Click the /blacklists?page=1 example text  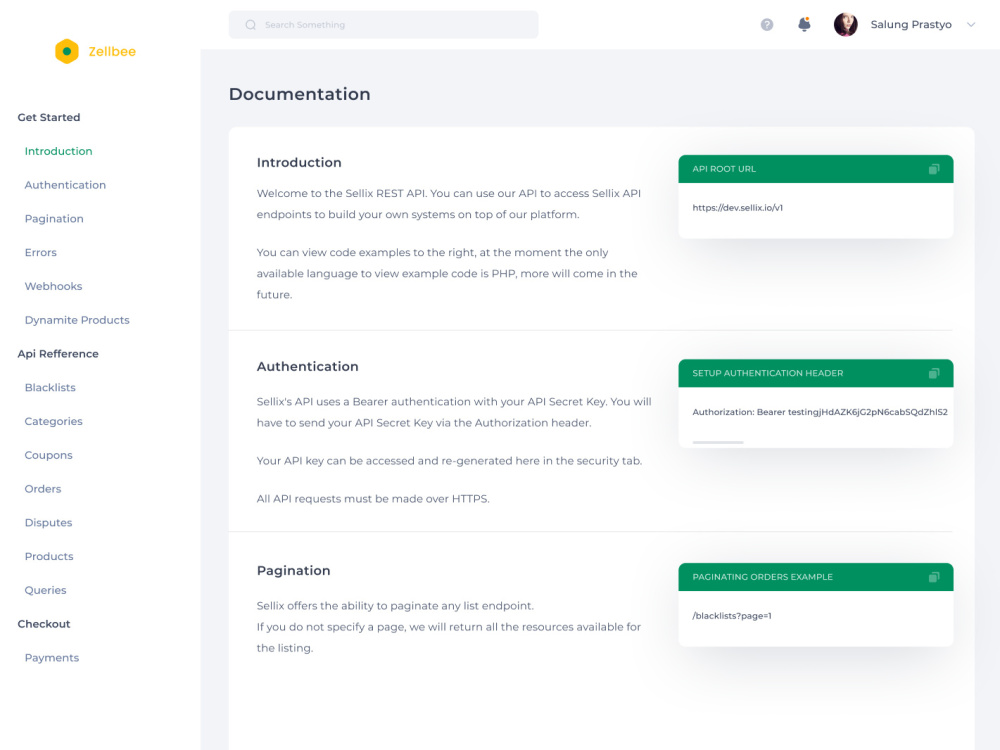pyautogui.click(x=732, y=616)
